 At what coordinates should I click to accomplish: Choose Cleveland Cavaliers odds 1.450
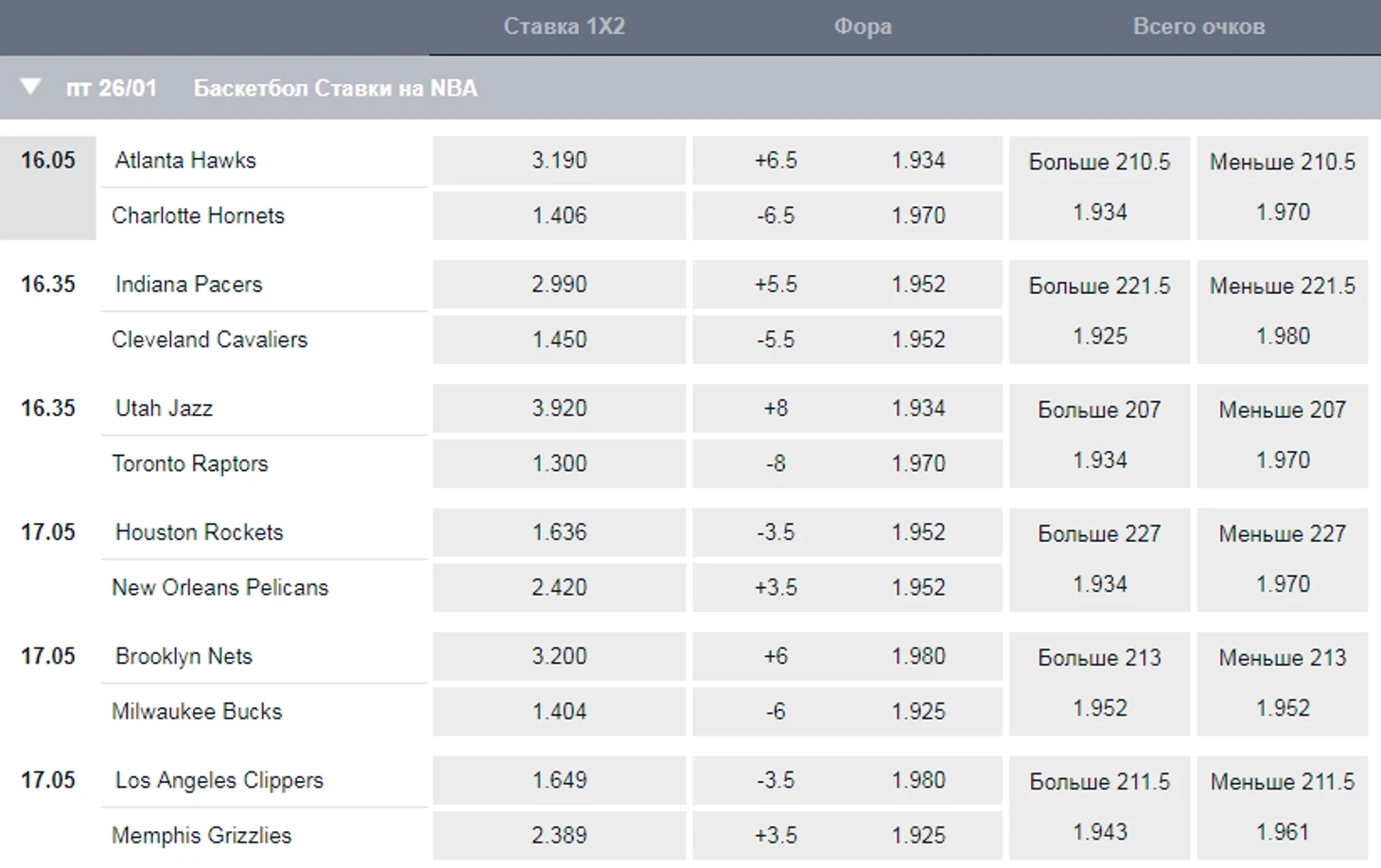[559, 339]
